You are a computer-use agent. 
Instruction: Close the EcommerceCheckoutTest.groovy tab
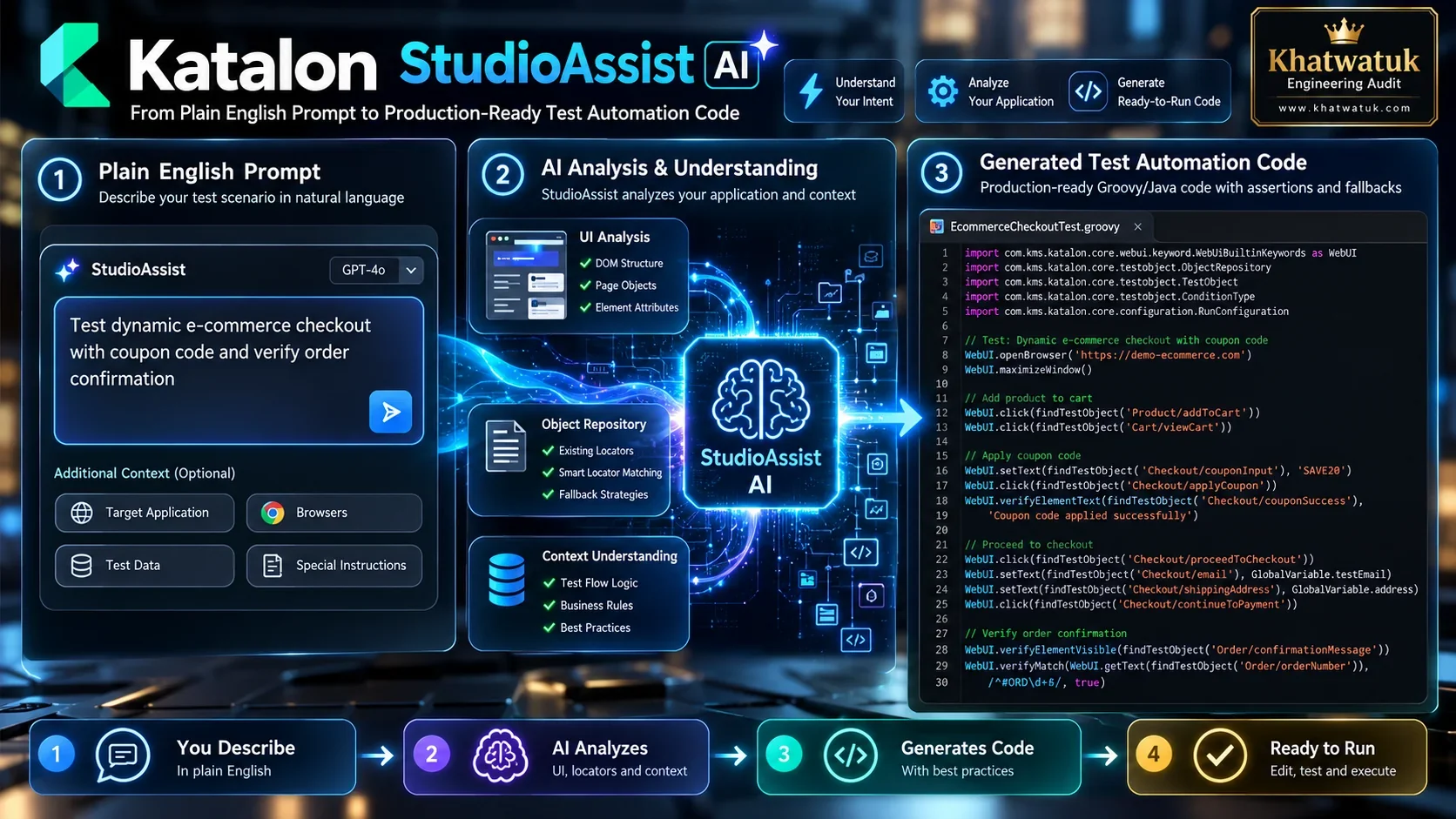tap(1137, 226)
